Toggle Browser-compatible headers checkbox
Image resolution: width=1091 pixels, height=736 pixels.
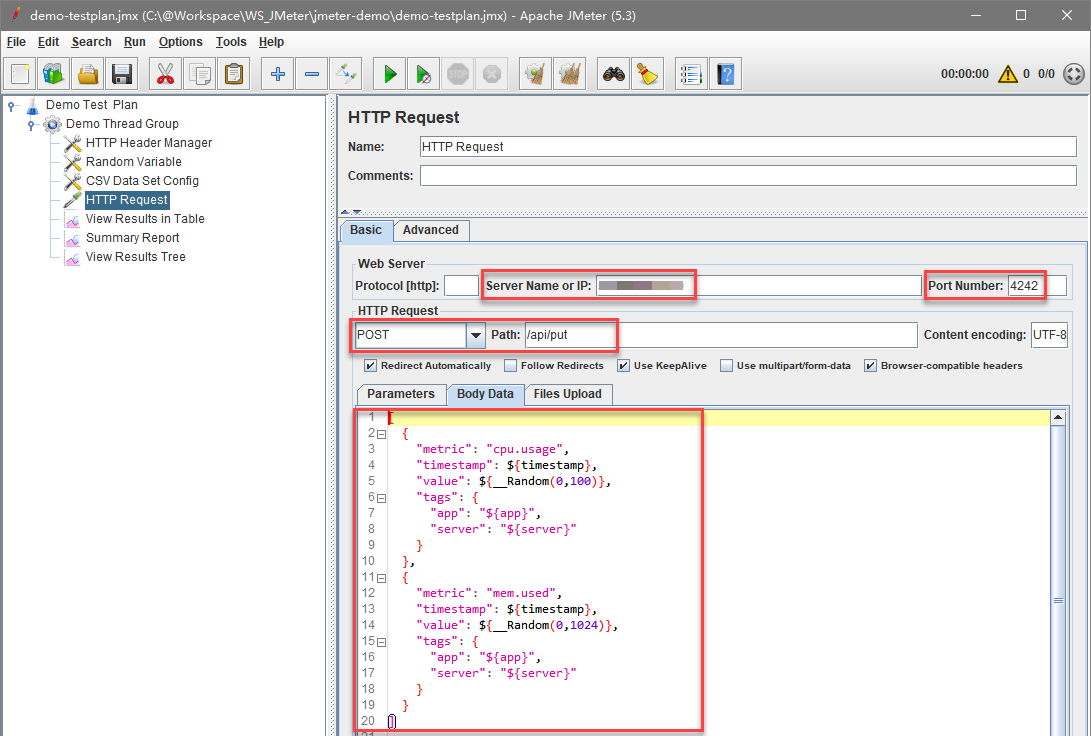click(870, 365)
